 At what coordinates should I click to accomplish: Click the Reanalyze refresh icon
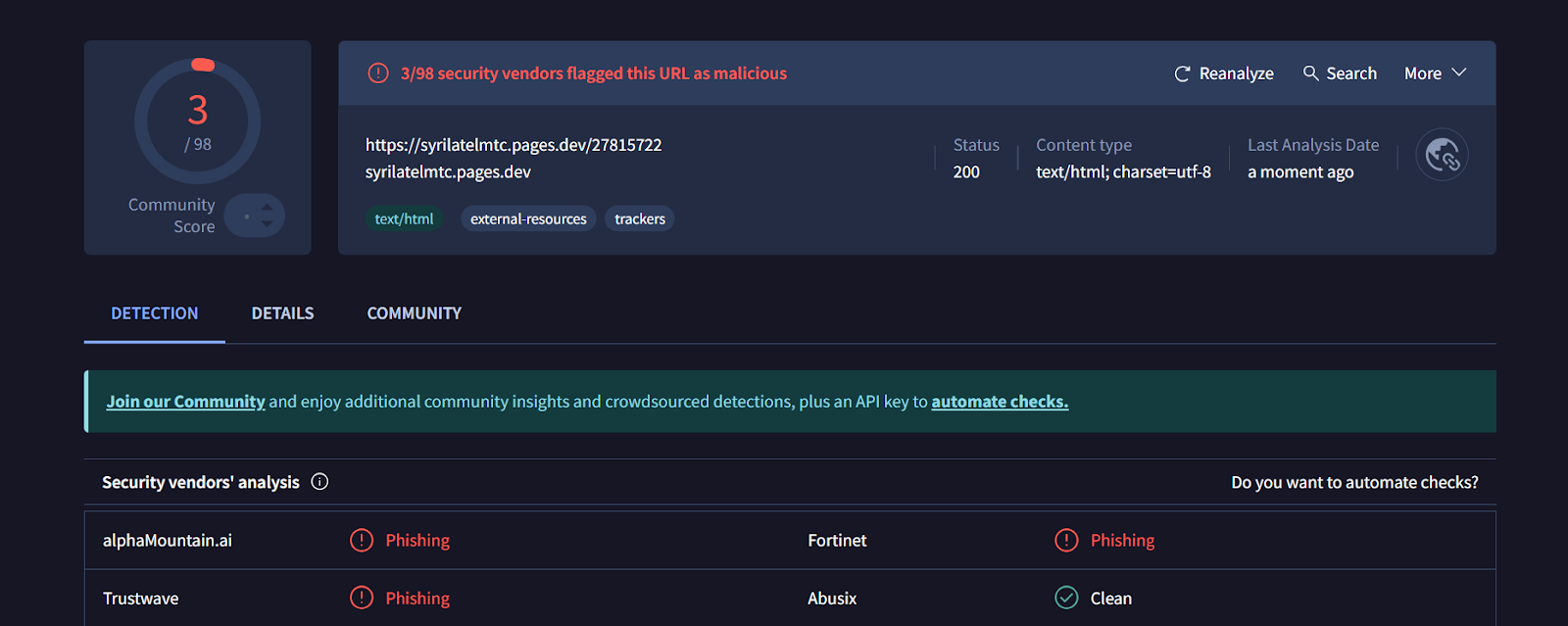tap(1182, 73)
